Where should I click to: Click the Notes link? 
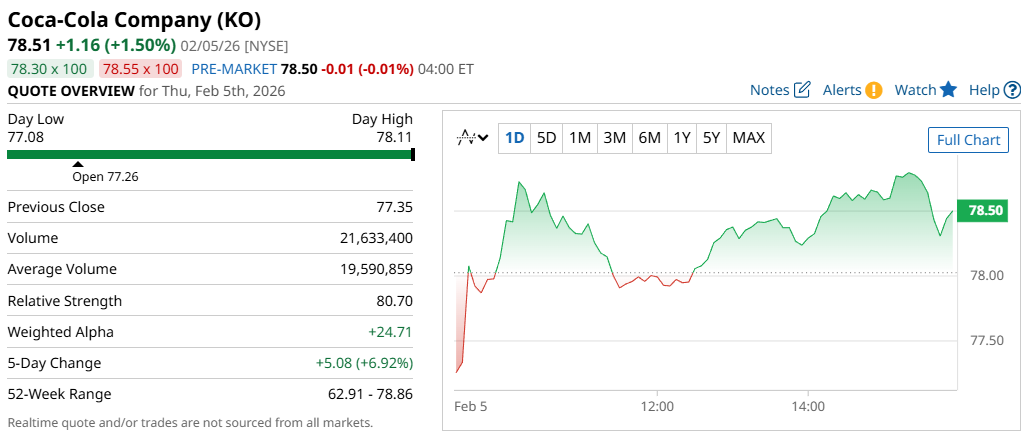tap(769, 90)
